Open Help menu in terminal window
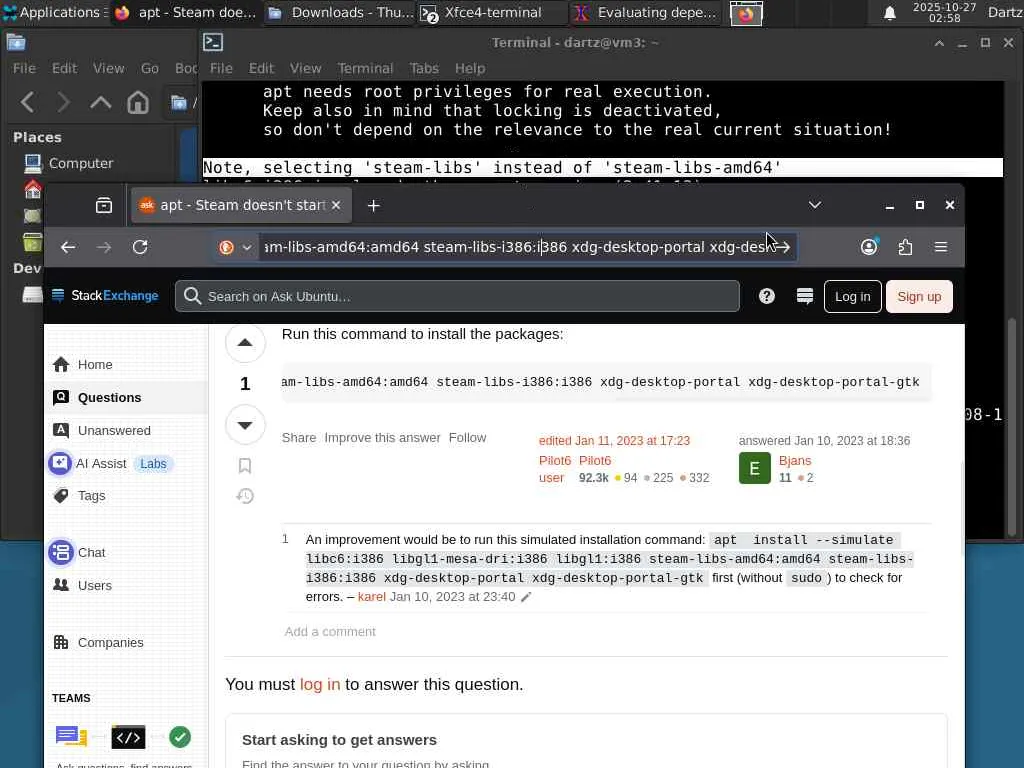This screenshot has width=1024, height=768. point(470,68)
